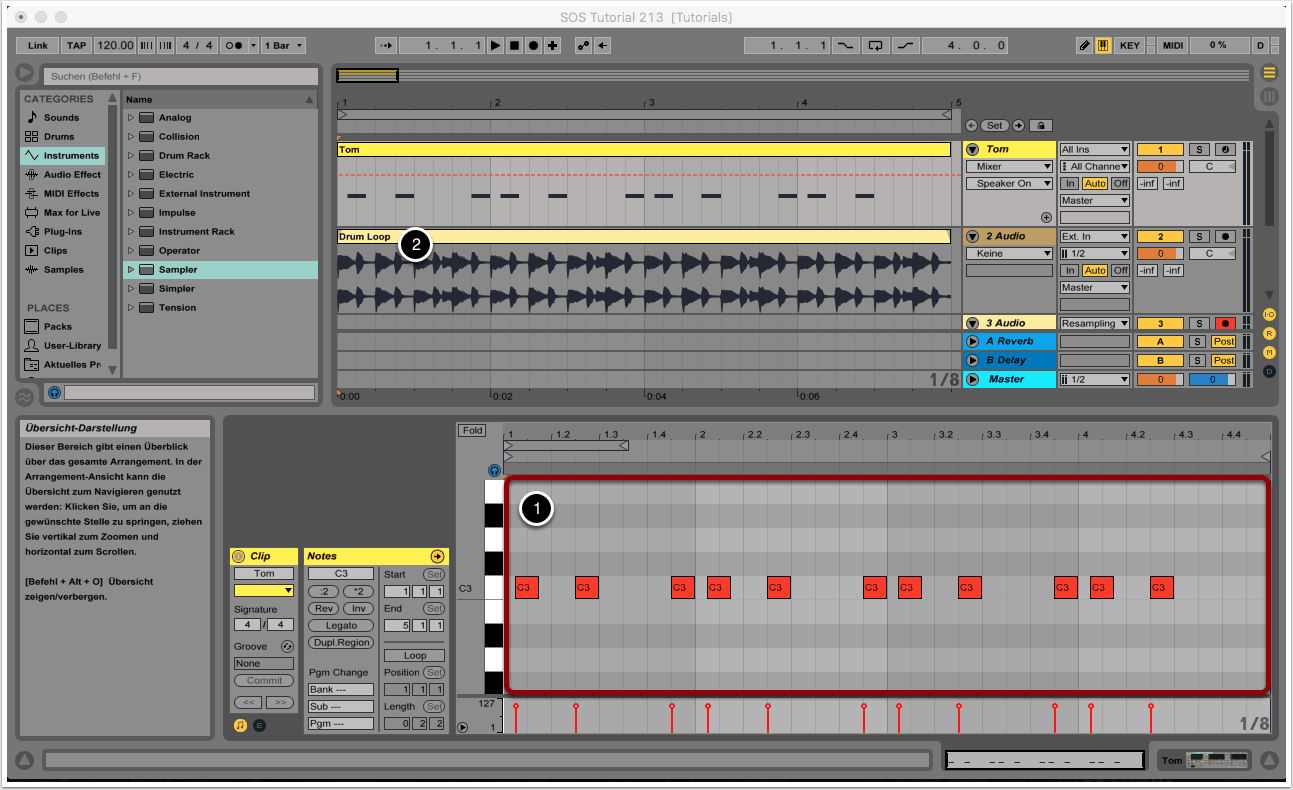Arm the 3 Audio track for recording
The height and width of the screenshot is (790, 1293).
1224,323
